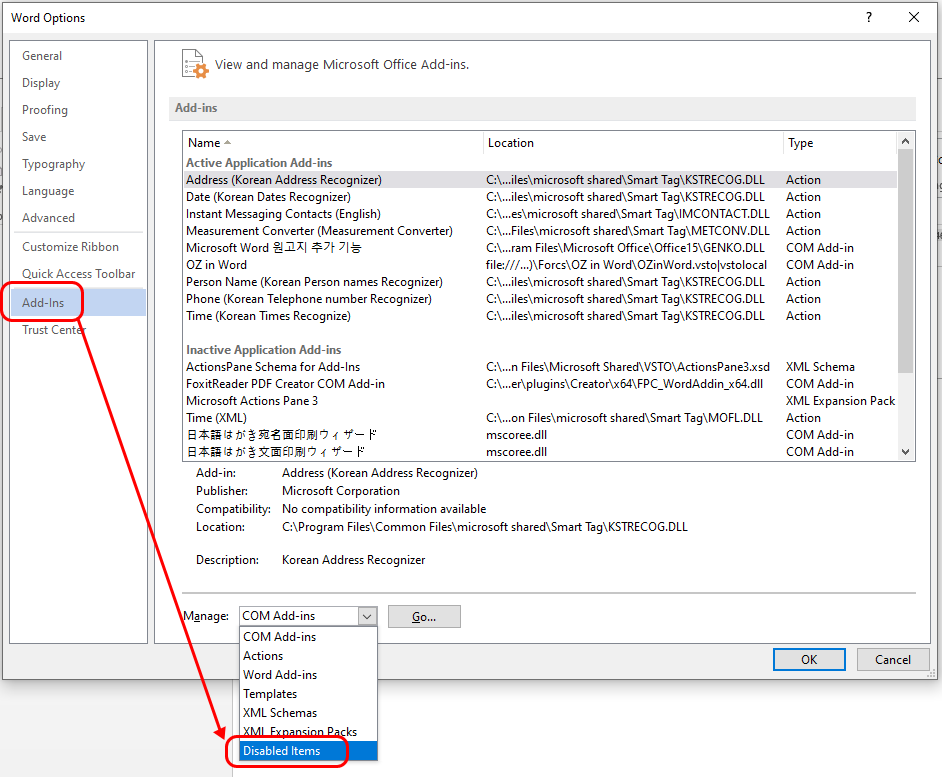Select Person Name (Korean Person names Recognizer)
This screenshot has height=777, width=942.
pos(540,282)
